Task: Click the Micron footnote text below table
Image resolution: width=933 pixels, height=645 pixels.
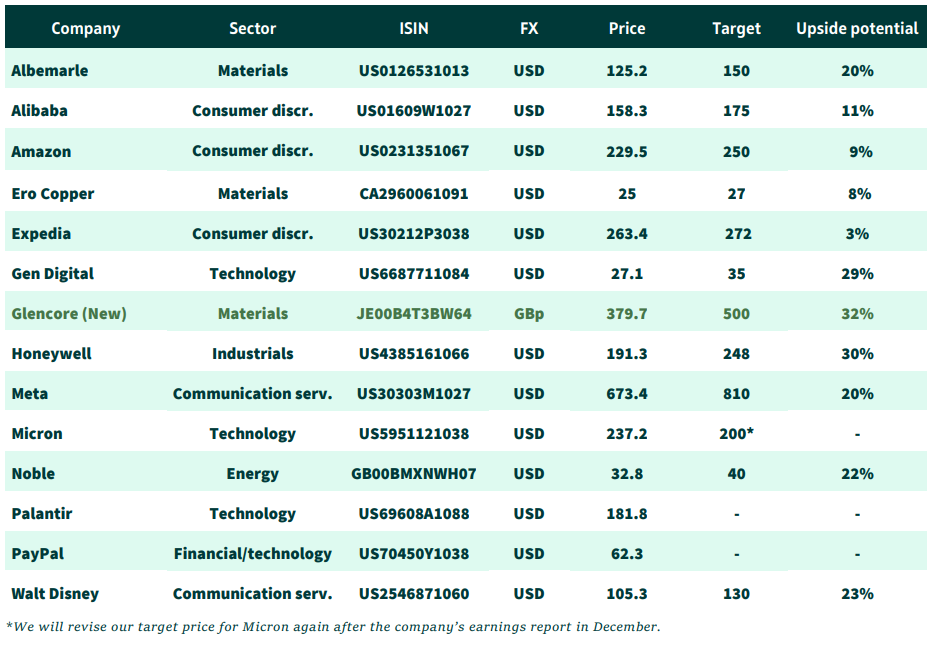Action: click(x=333, y=627)
